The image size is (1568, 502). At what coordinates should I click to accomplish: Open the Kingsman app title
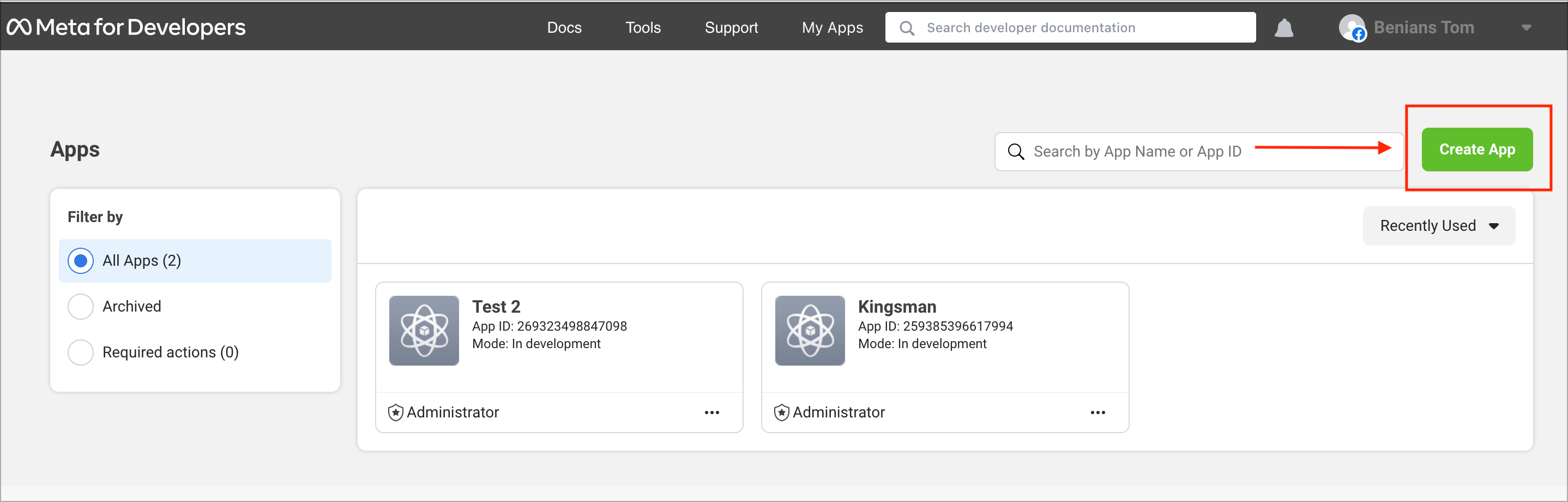click(897, 307)
